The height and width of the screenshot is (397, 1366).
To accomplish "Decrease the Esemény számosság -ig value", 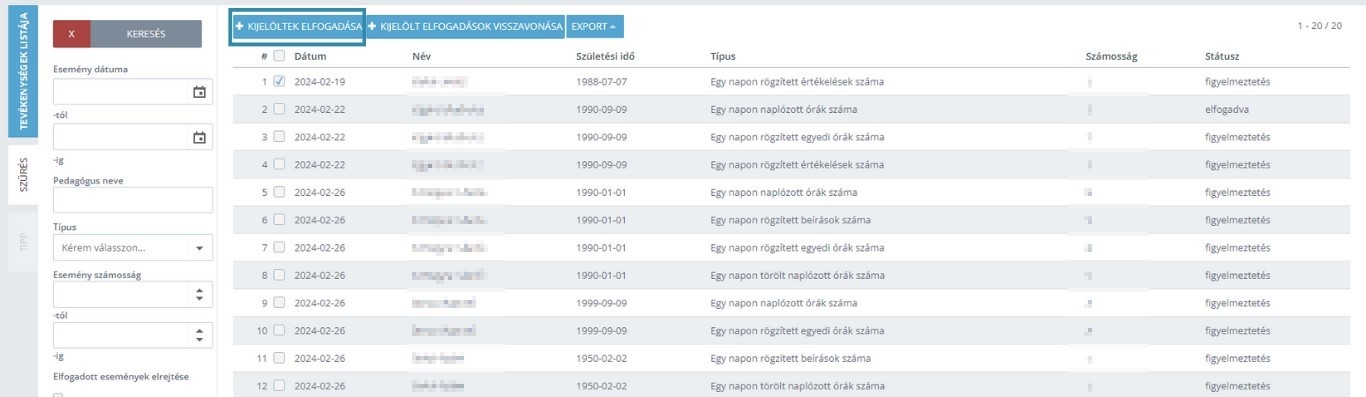I will 199,339.
